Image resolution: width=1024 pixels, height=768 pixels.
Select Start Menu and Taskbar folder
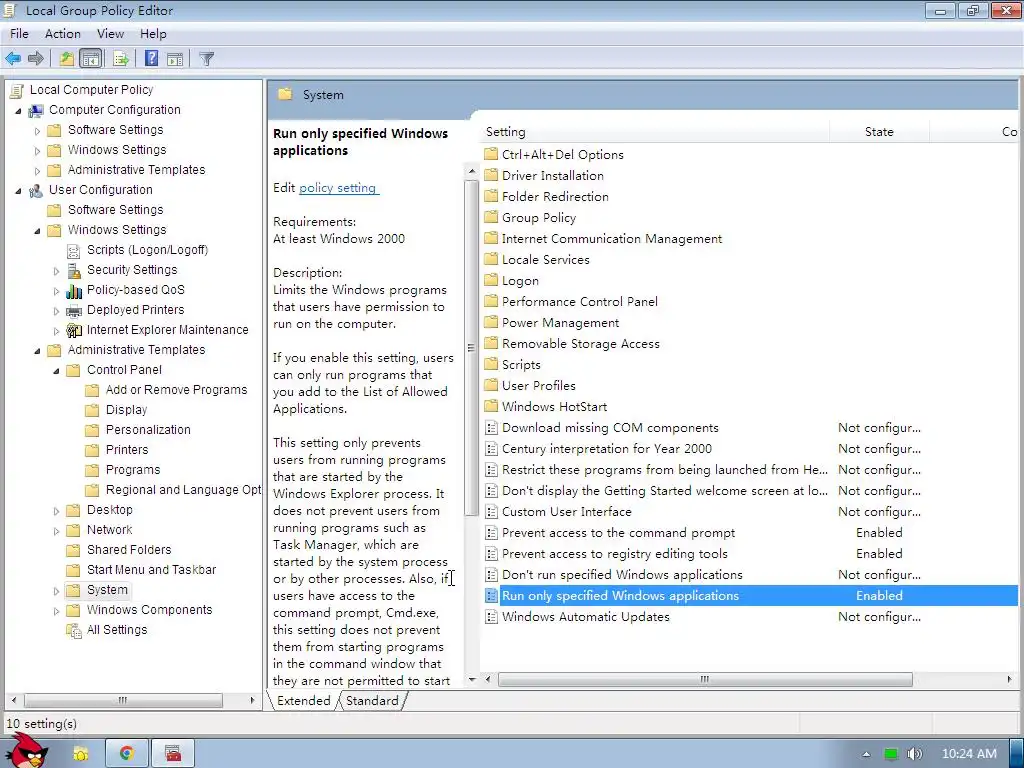(x=151, y=570)
